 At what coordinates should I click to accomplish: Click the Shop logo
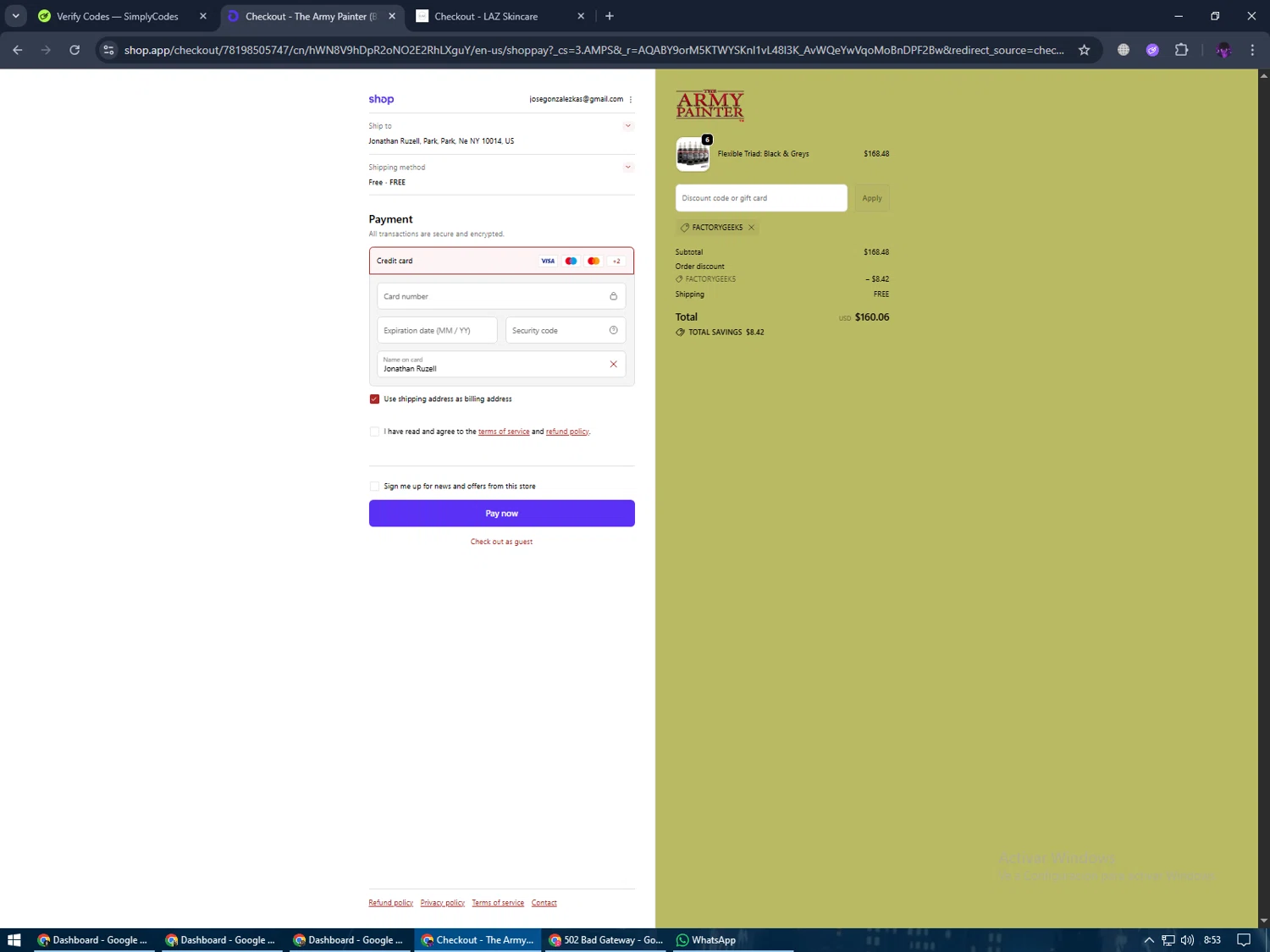[x=381, y=99]
